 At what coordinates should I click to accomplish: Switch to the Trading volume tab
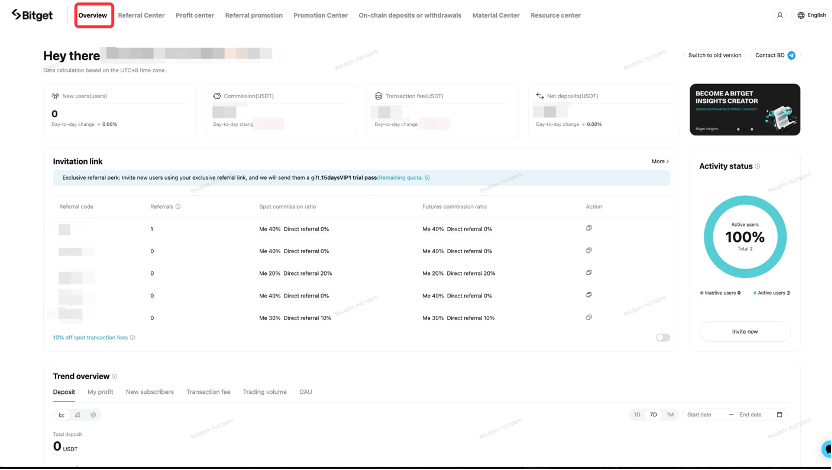click(265, 392)
